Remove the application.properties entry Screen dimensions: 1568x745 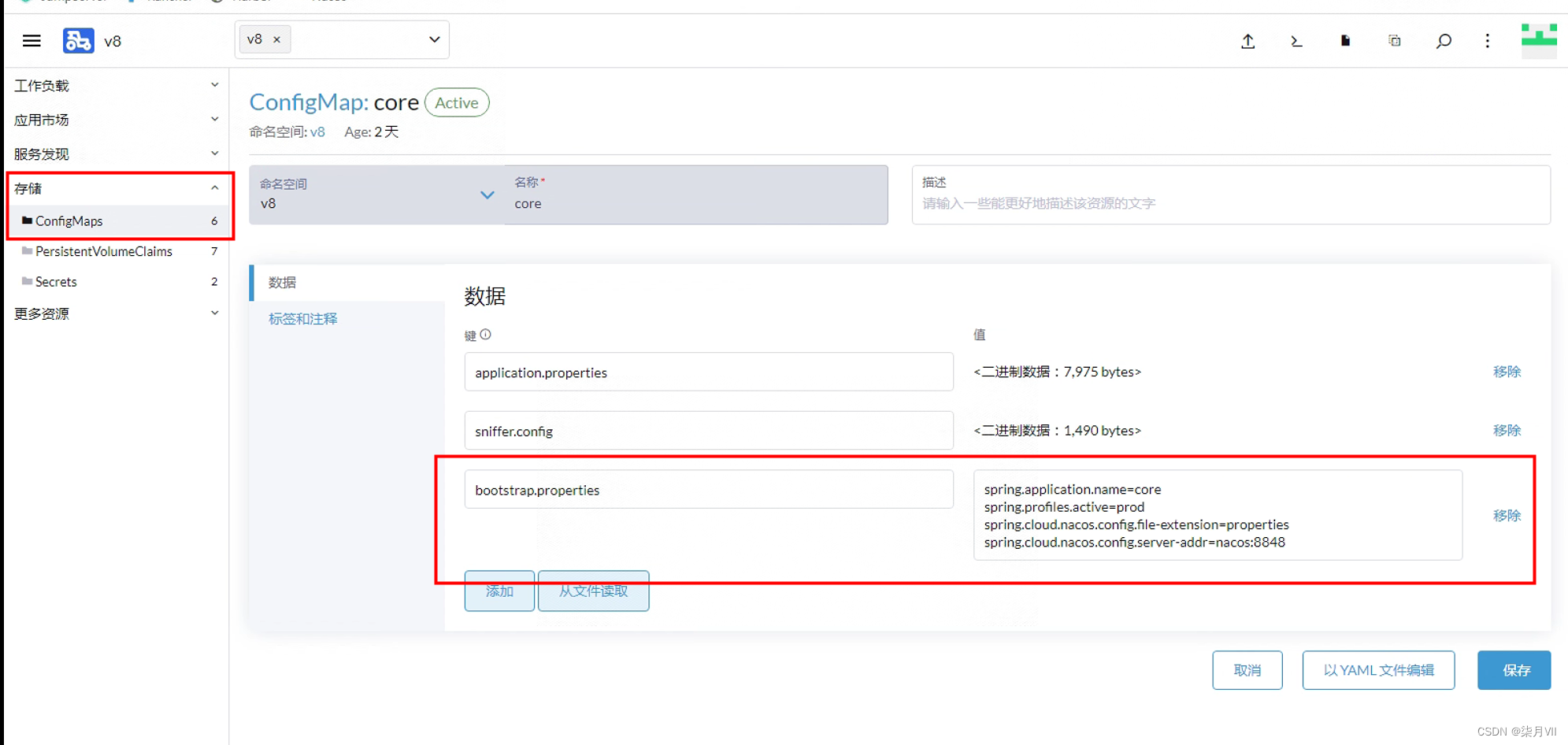pos(1507,372)
